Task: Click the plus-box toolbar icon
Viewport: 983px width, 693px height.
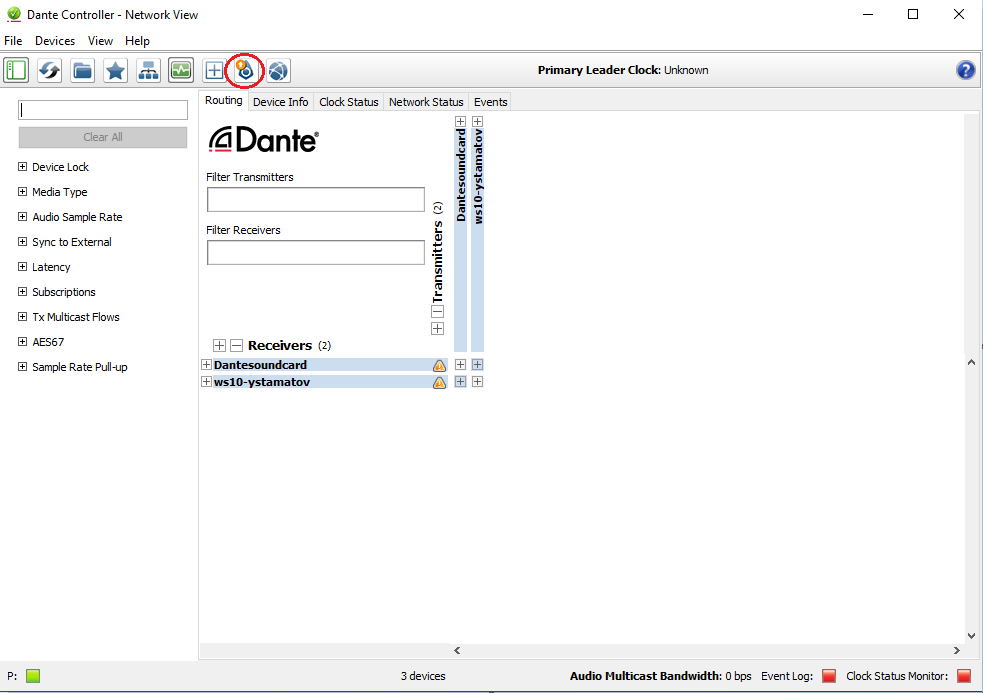Action: (x=214, y=70)
